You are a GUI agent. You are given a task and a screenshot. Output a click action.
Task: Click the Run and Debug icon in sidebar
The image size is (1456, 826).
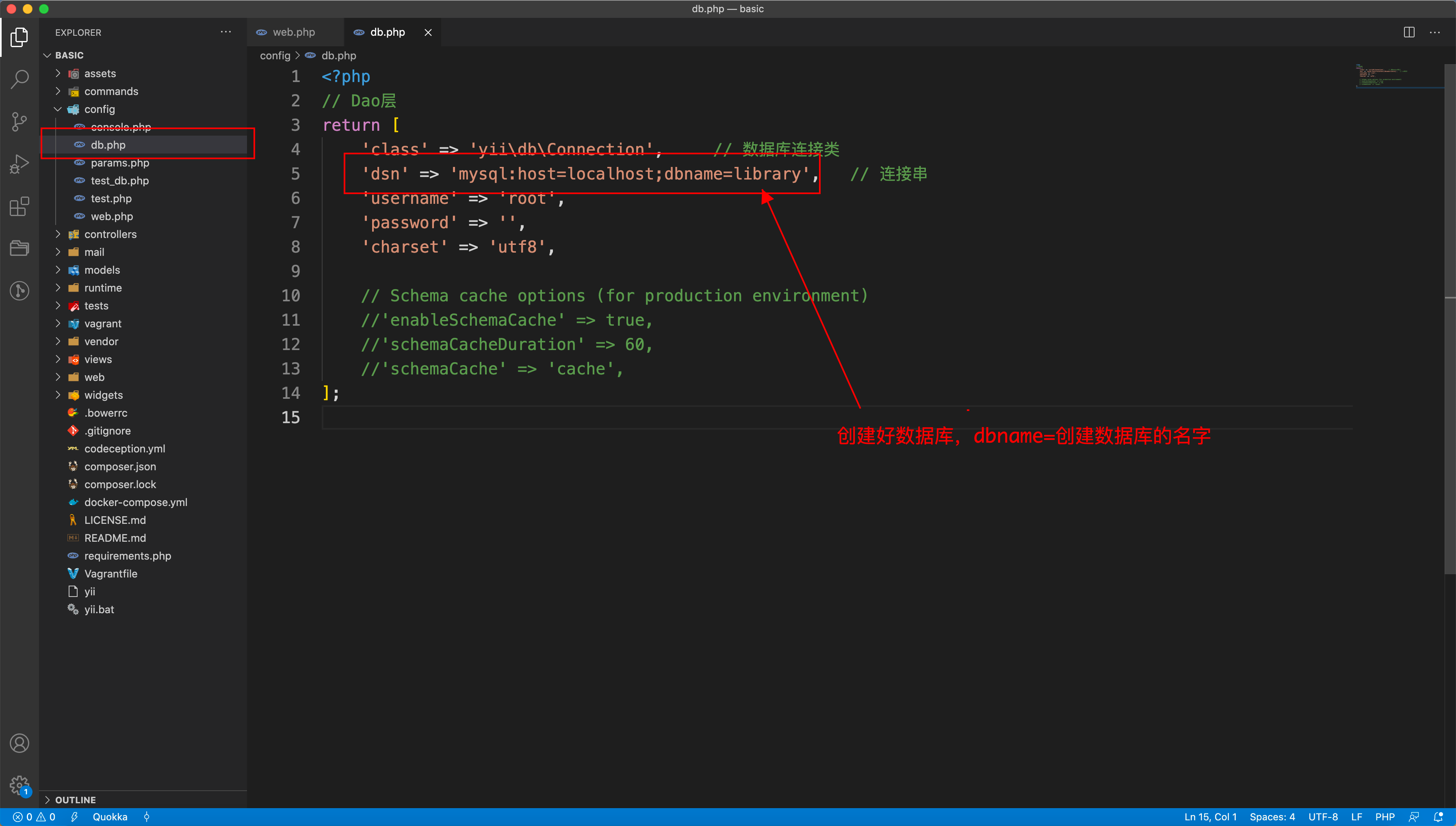tap(19, 163)
